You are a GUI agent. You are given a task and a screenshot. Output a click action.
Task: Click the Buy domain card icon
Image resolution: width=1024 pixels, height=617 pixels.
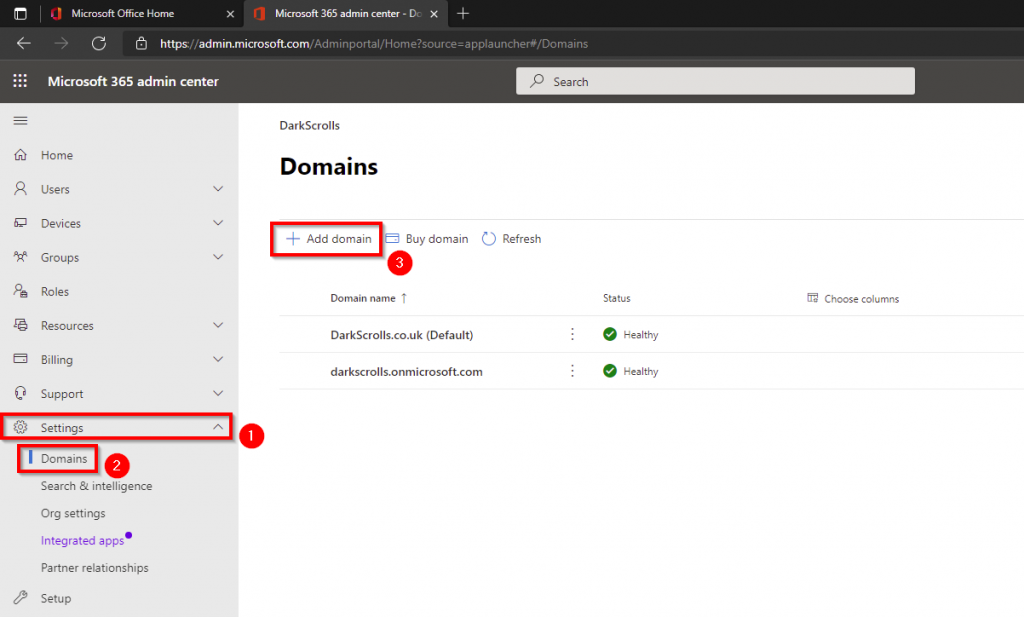point(392,238)
